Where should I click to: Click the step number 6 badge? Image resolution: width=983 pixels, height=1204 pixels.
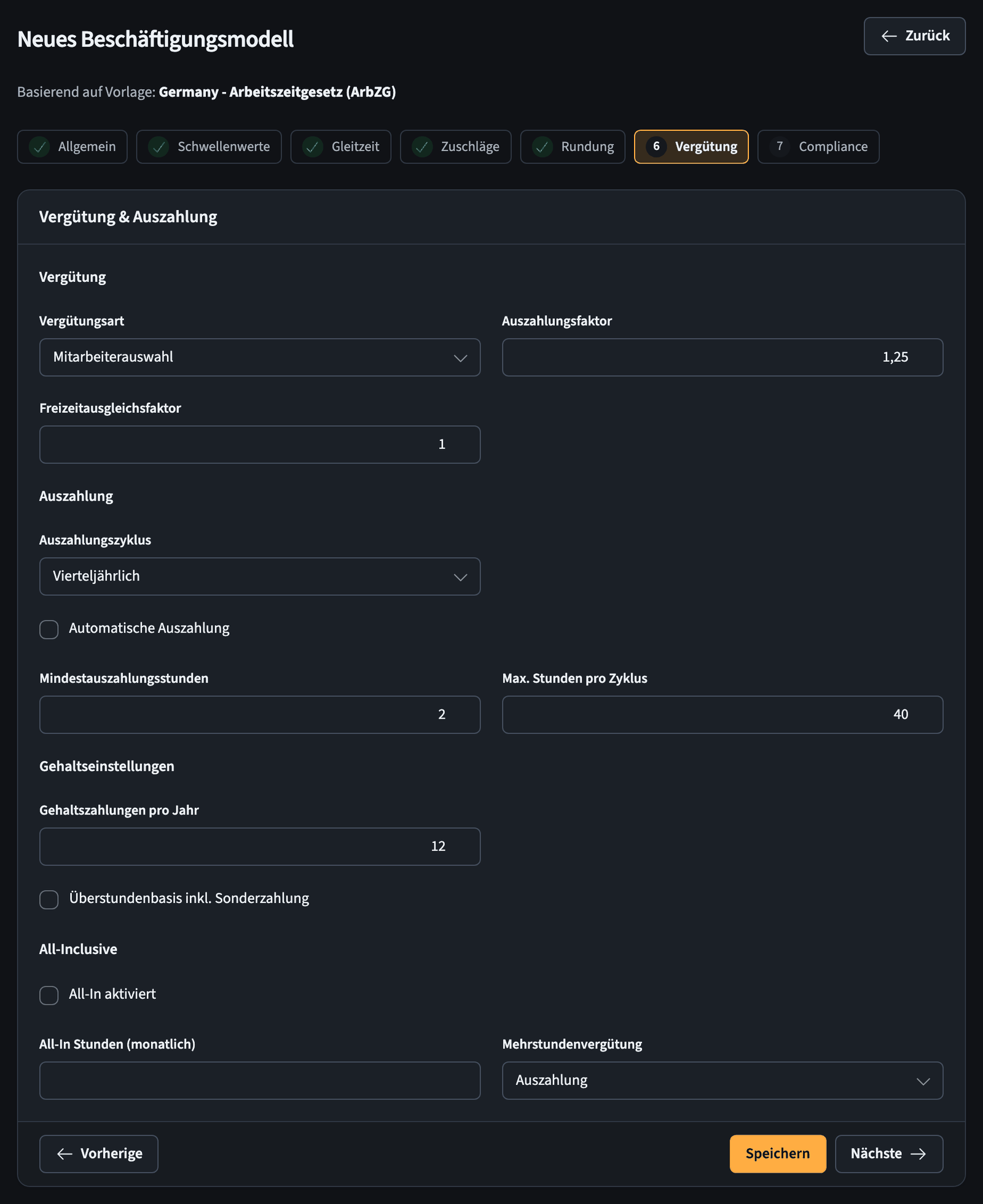656,146
